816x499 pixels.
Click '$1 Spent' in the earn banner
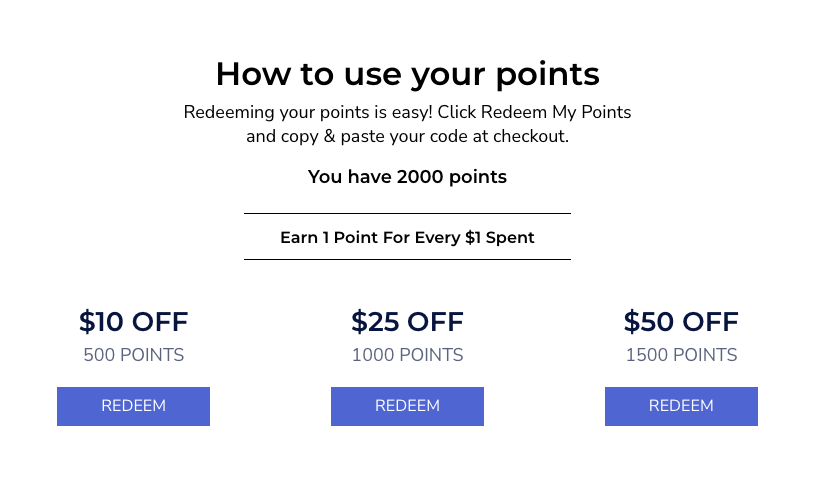point(500,237)
